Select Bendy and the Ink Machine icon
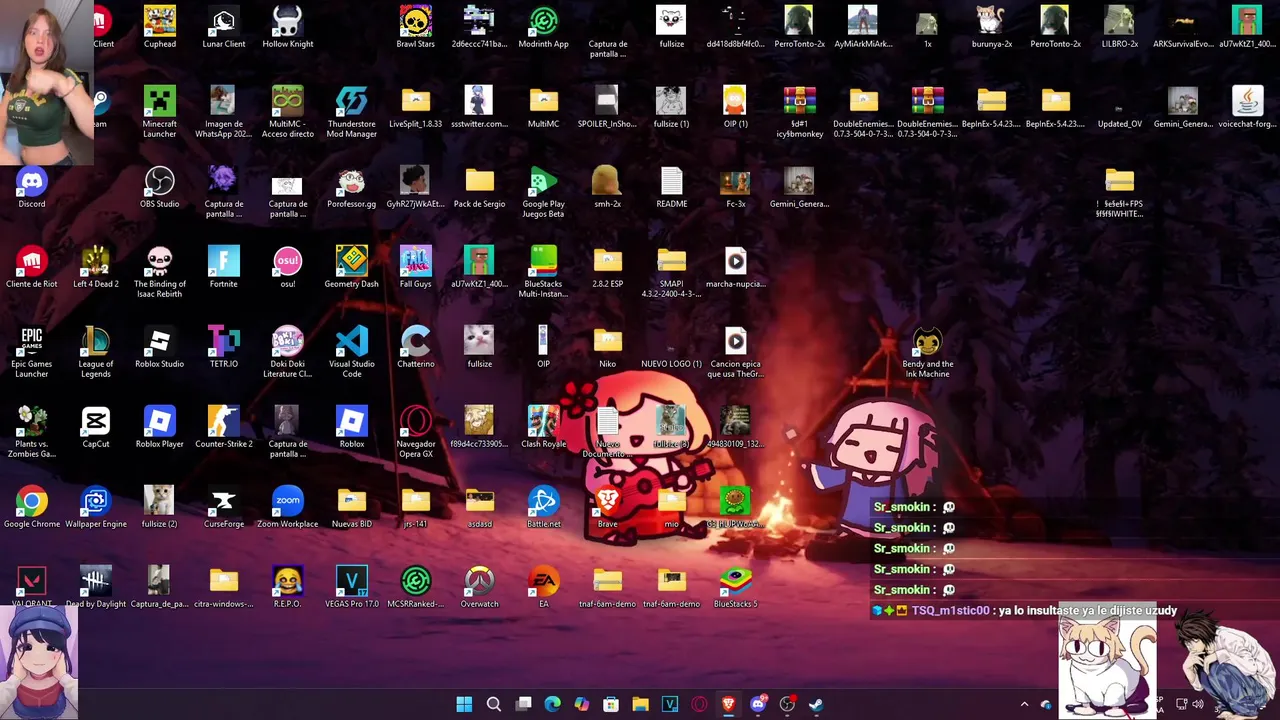The image size is (1280, 720). coord(928,352)
